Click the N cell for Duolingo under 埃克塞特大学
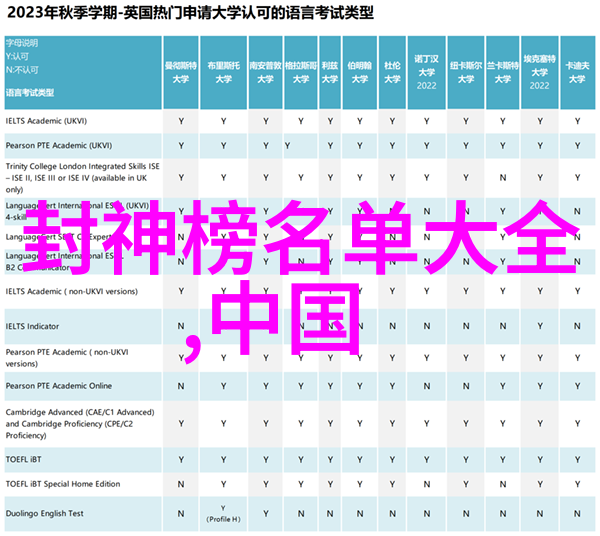Image resolution: width=600 pixels, height=536 pixels. tap(540, 514)
